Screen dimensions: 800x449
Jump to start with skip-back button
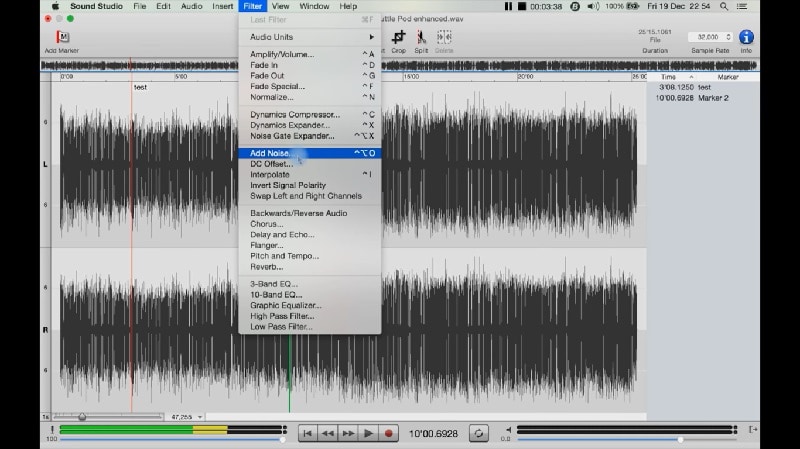pos(308,433)
